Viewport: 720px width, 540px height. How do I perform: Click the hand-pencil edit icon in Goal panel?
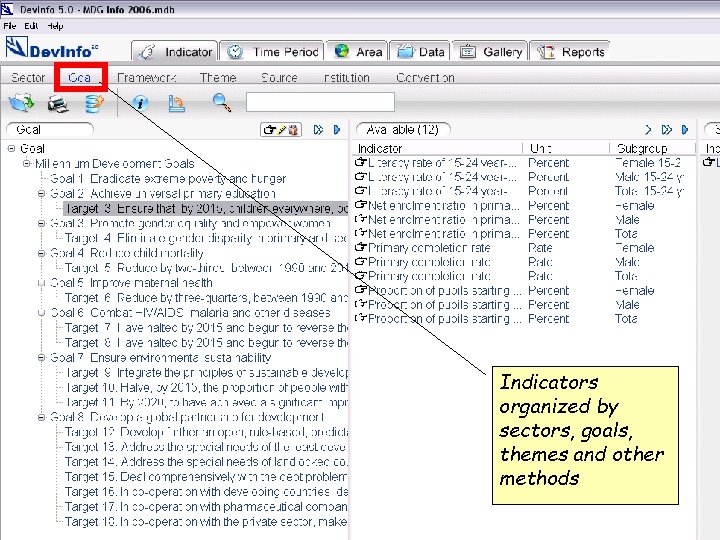(x=281, y=130)
